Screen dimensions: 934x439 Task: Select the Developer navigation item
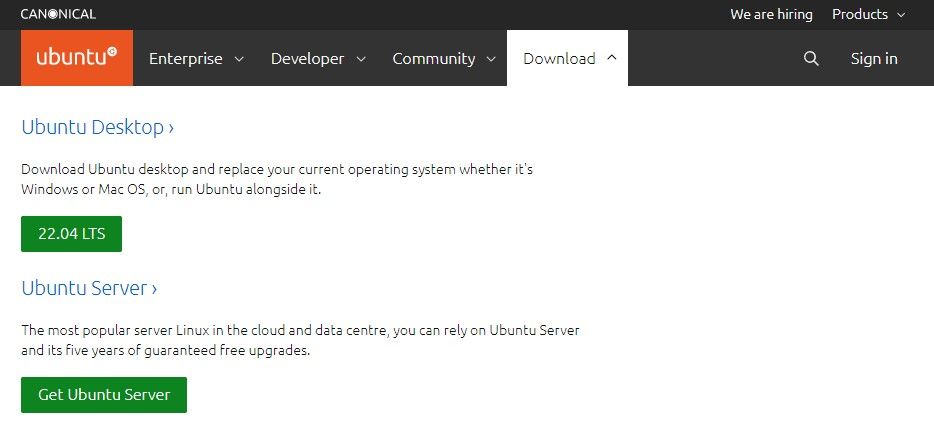tap(307, 58)
